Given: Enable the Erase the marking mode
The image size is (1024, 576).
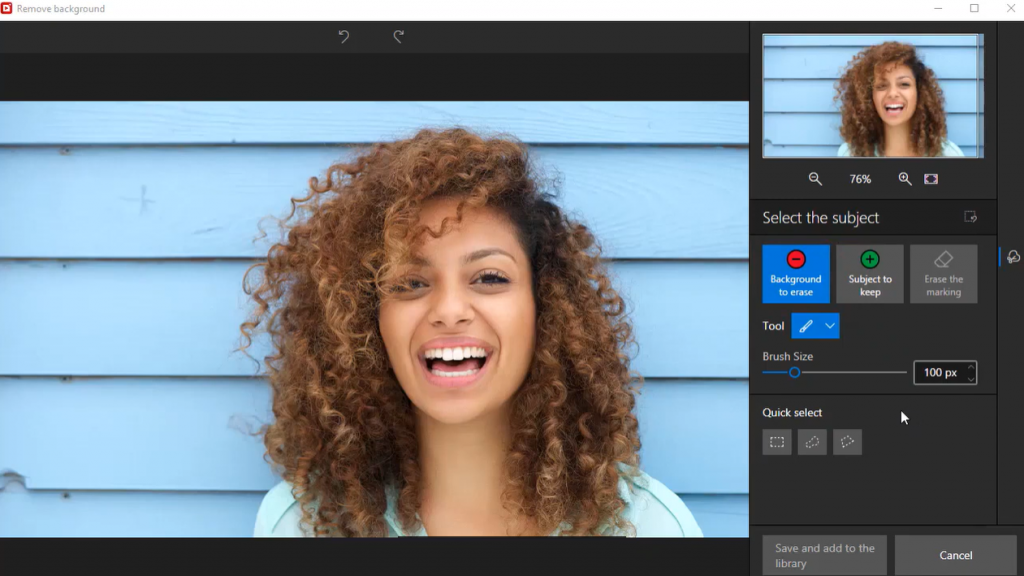Looking at the screenshot, I should pyautogui.click(x=943, y=273).
